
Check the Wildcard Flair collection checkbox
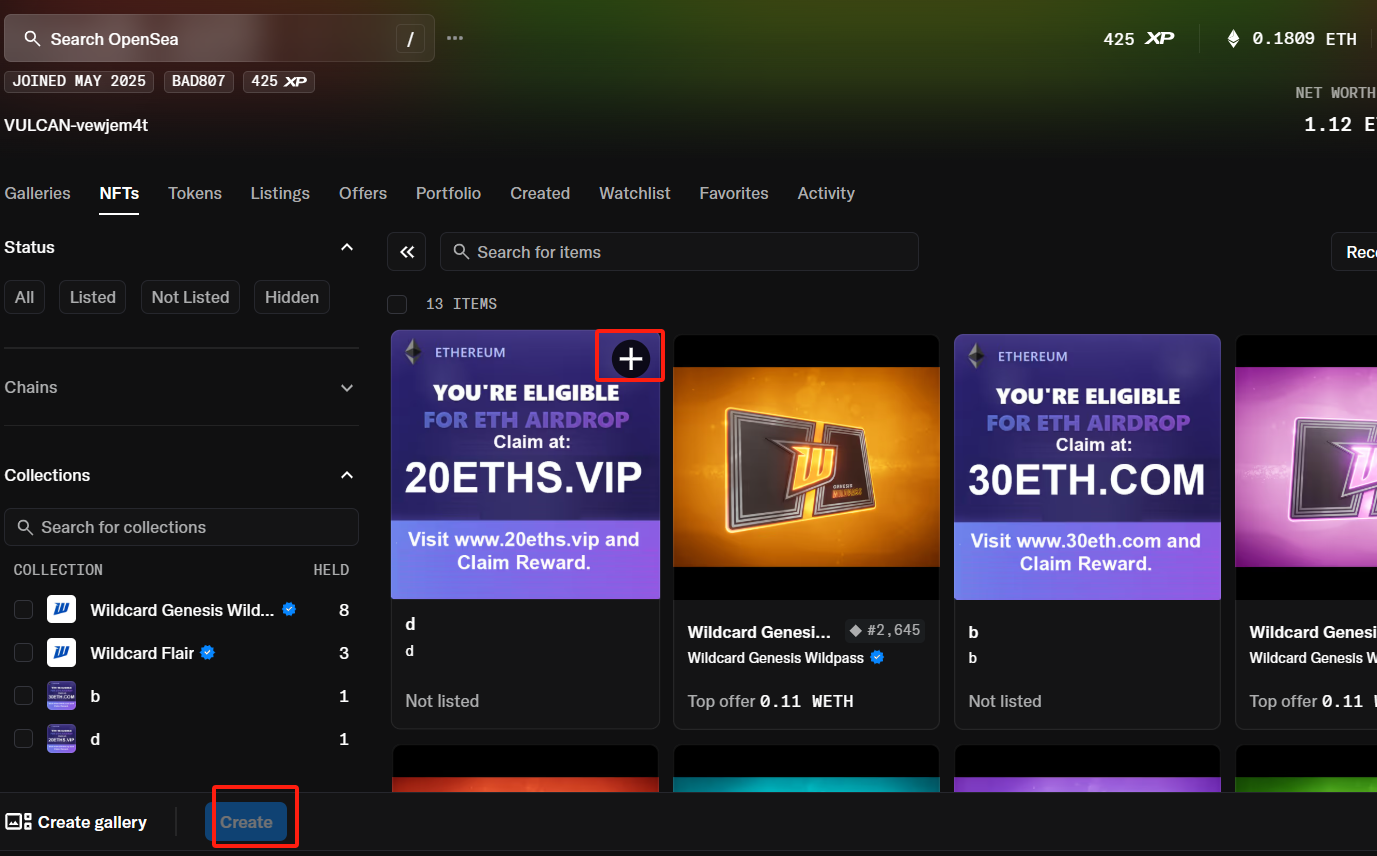24,653
